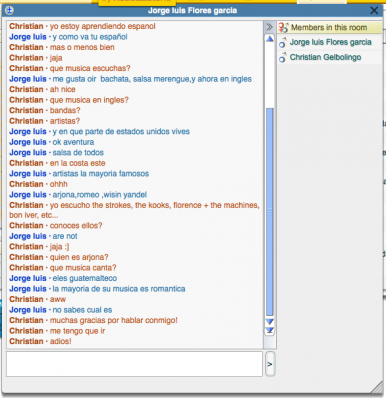Click the window resize grip corner
386x400 pixels.
[x=377, y=388]
